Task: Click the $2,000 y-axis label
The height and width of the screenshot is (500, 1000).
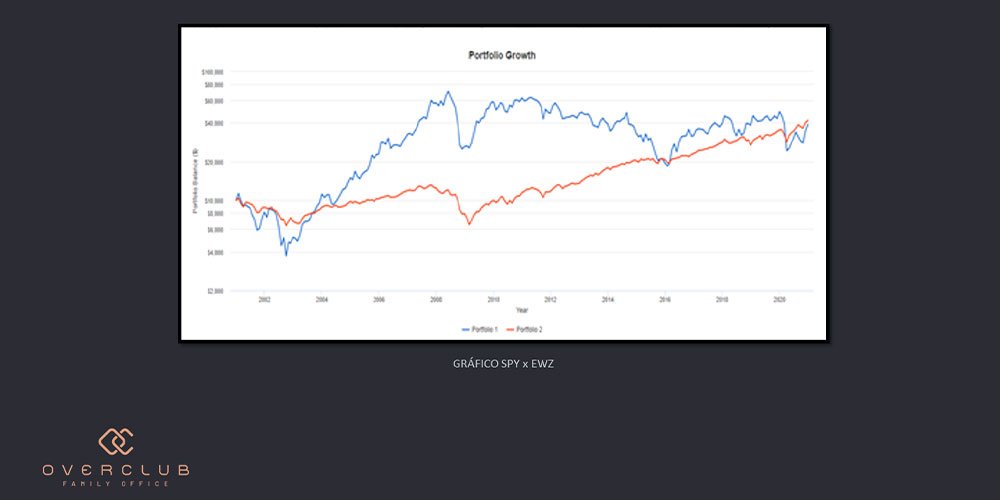Action: 214,291
